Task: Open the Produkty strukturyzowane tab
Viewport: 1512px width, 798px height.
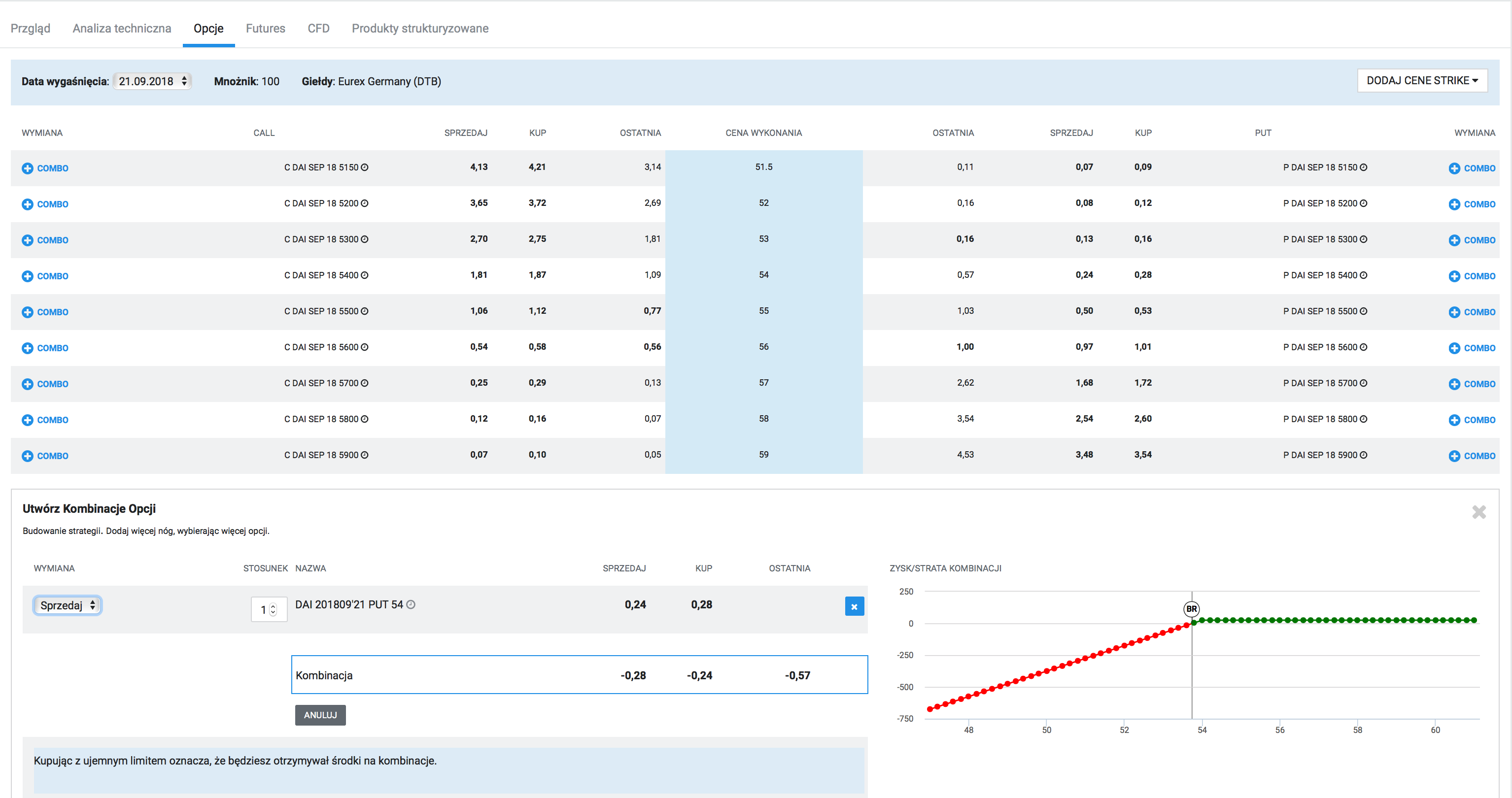Action: (x=420, y=28)
